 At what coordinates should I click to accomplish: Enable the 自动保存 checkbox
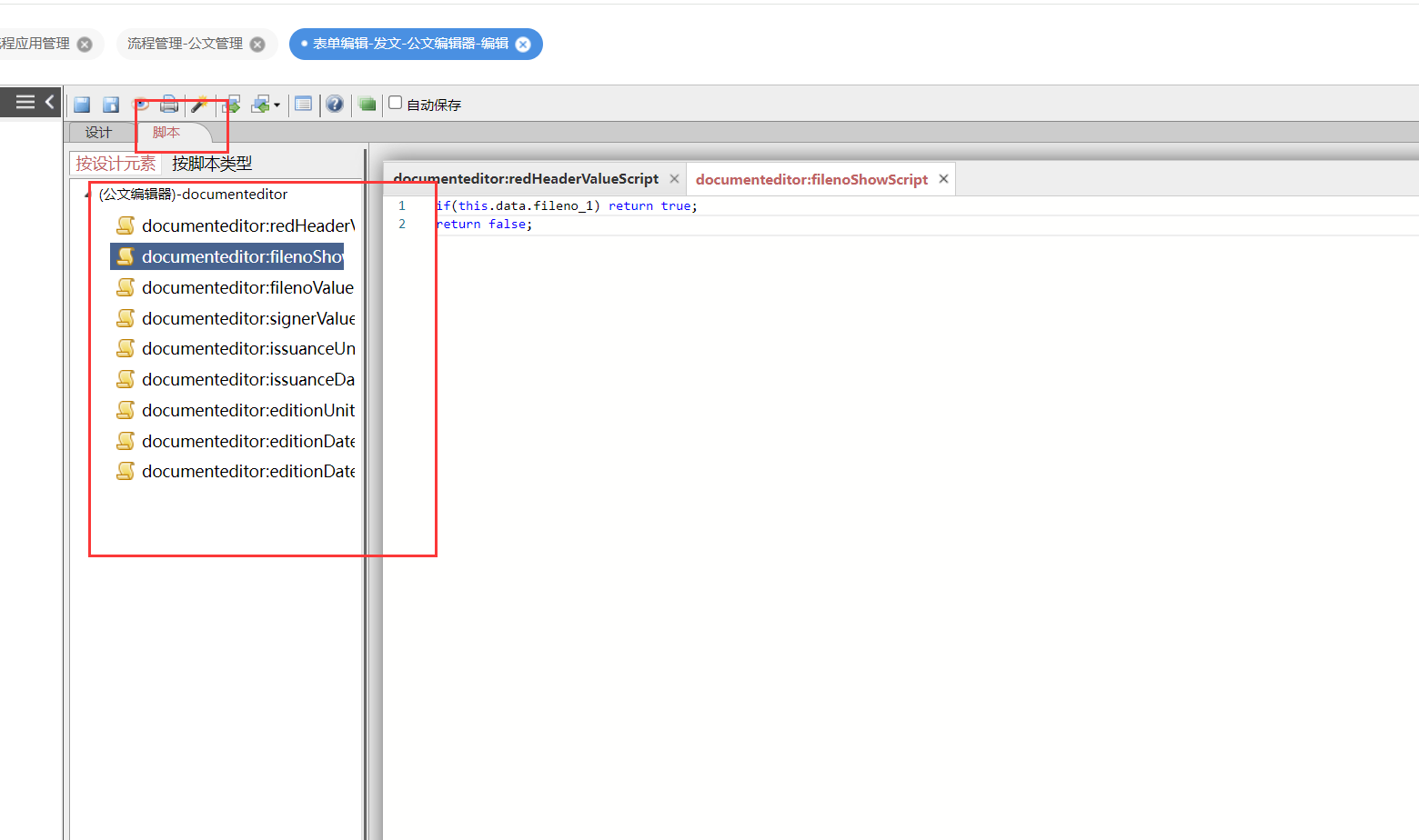(396, 103)
